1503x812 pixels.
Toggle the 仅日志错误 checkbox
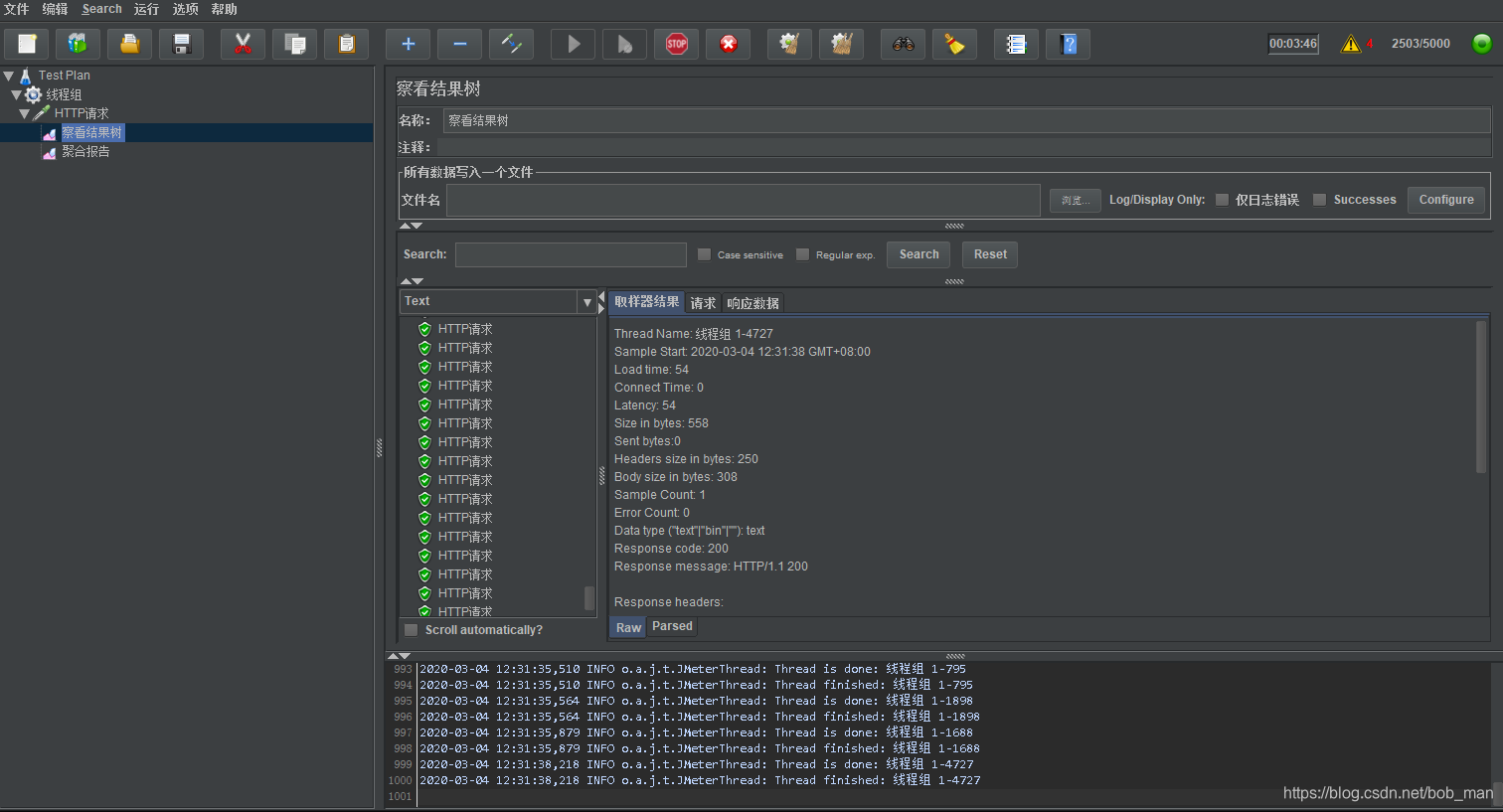[1222, 200]
